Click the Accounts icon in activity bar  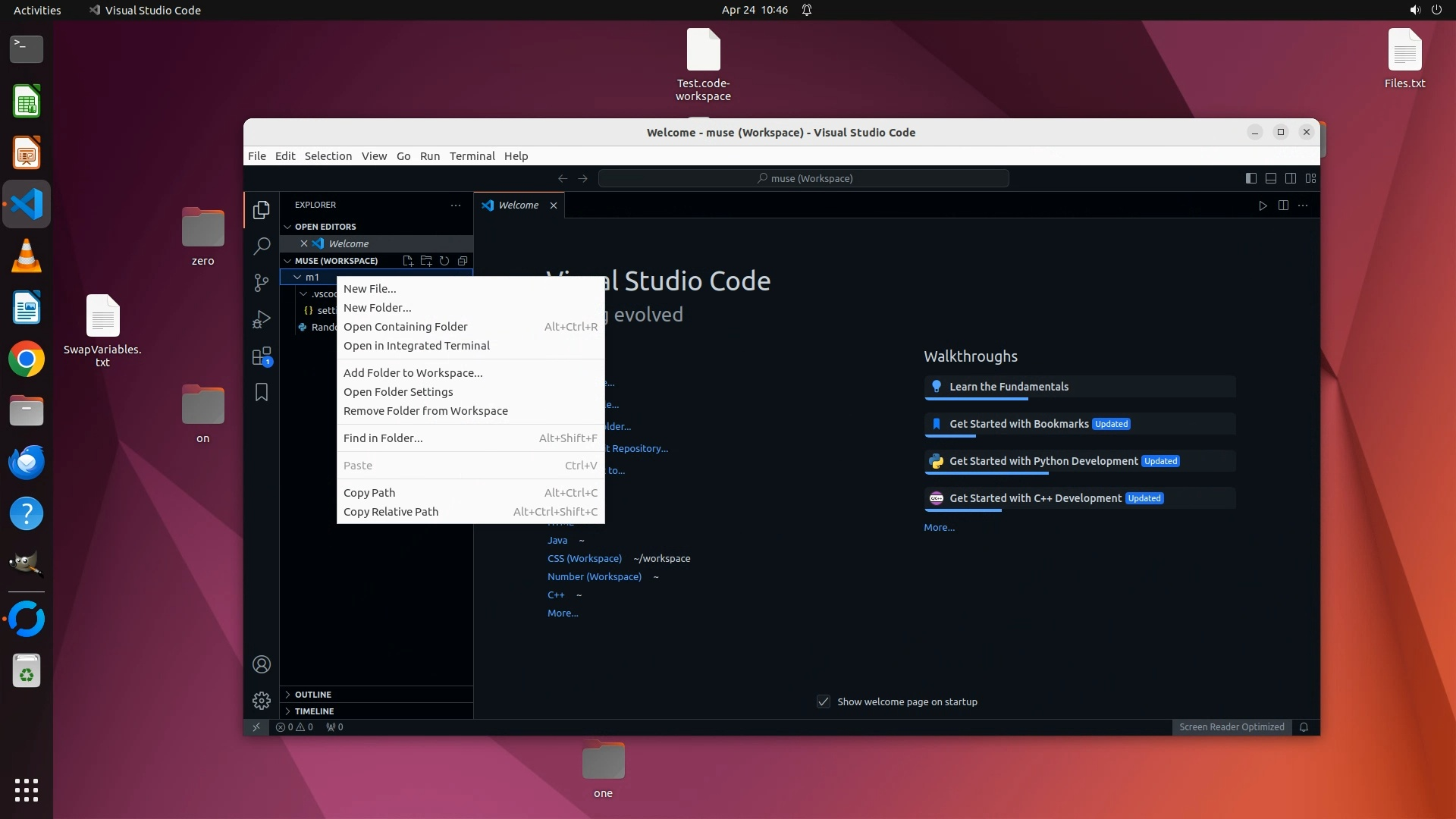click(x=262, y=664)
